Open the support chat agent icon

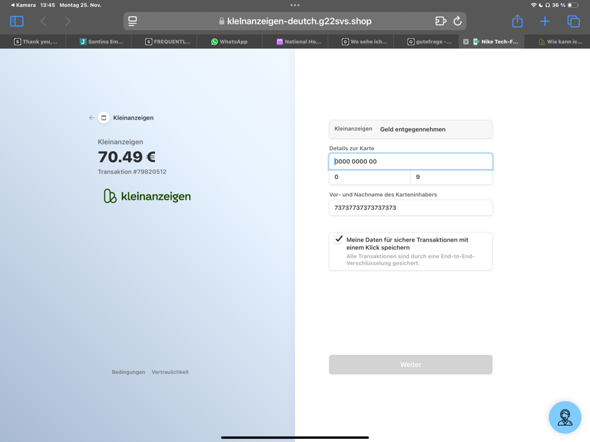[x=565, y=417]
